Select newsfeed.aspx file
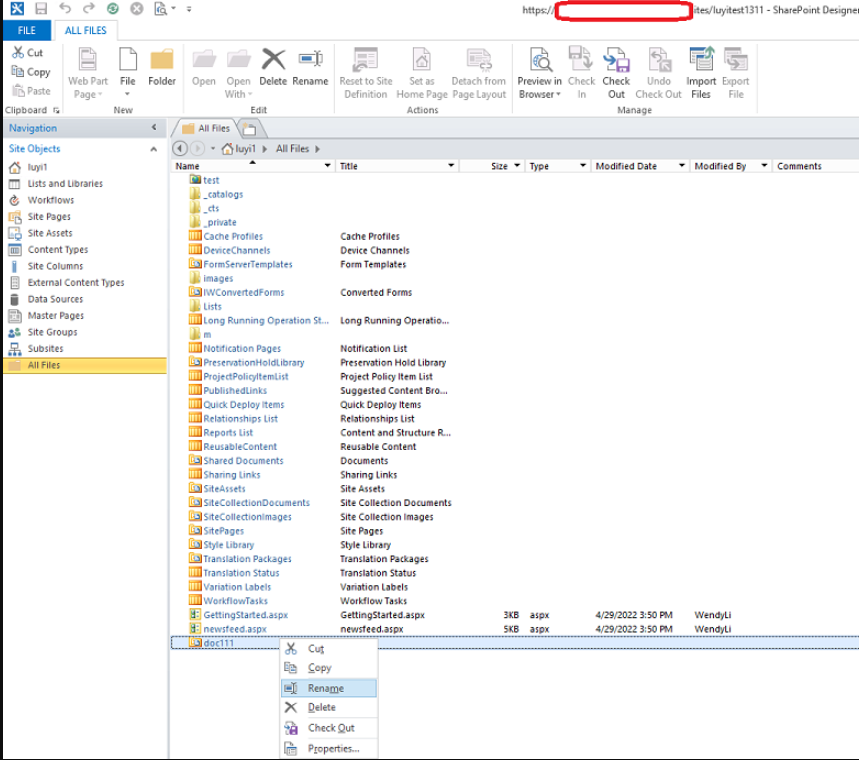The width and height of the screenshot is (859, 760). 235,629
